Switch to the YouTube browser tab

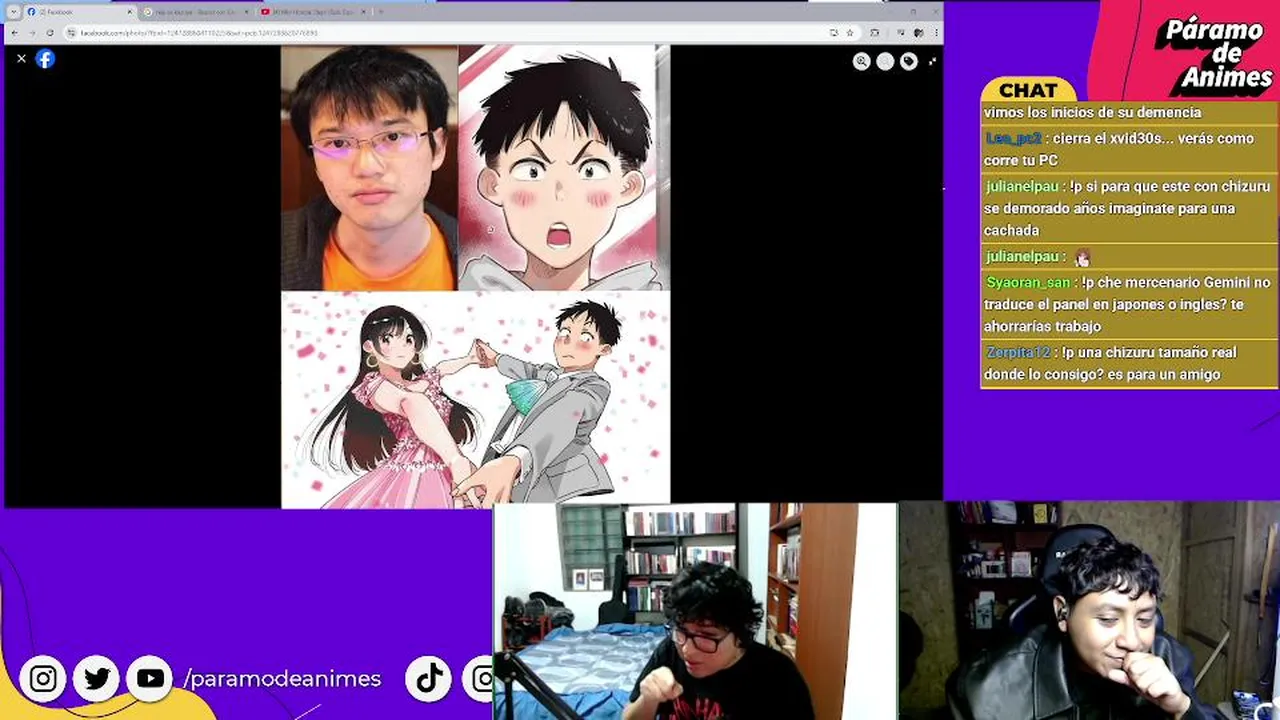(x=313, y=12)
